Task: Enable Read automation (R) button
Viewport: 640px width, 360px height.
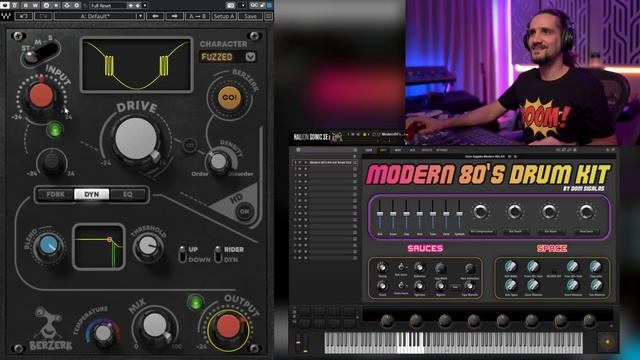Action: tap(25, 5)
